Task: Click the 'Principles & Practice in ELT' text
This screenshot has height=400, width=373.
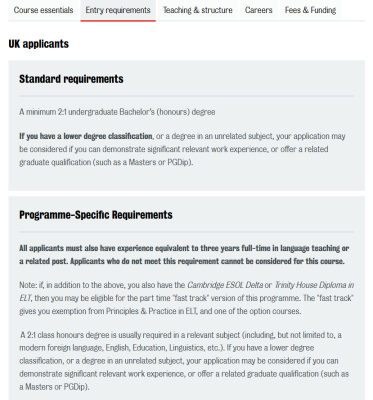Action: [x=151, y=311]
